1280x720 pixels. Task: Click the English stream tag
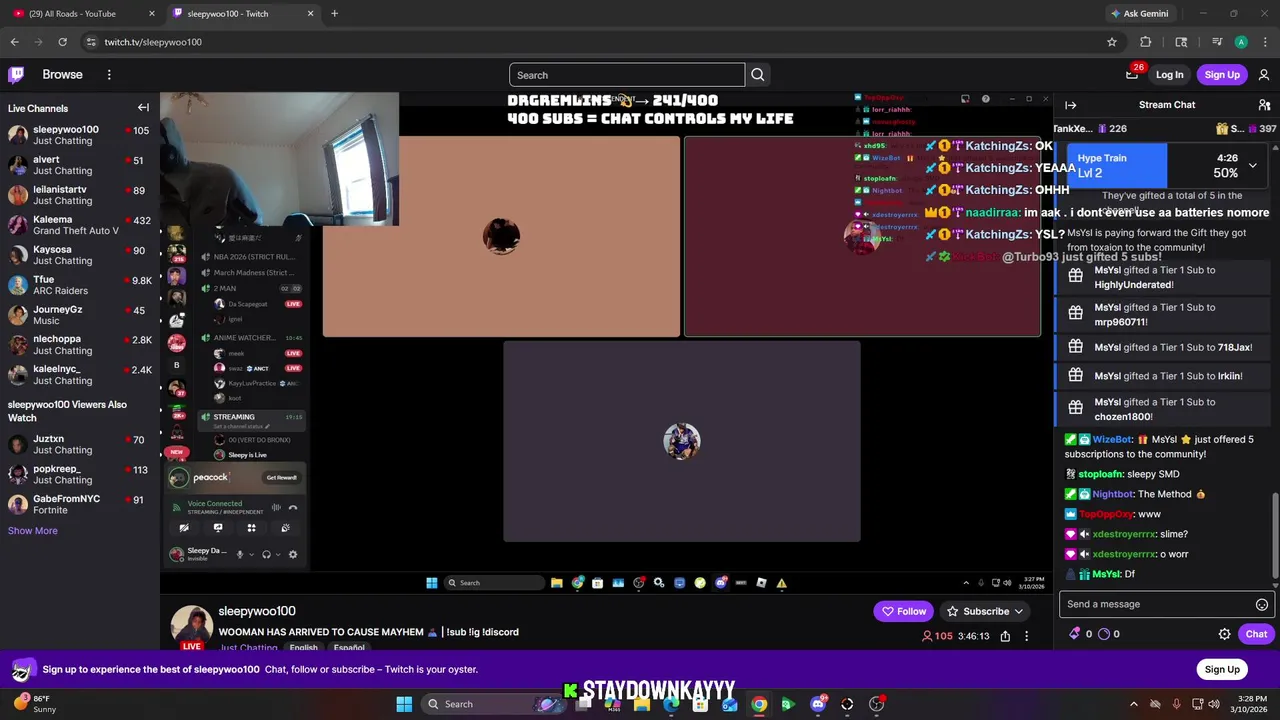pyautogui.click(x=303, y=648)
